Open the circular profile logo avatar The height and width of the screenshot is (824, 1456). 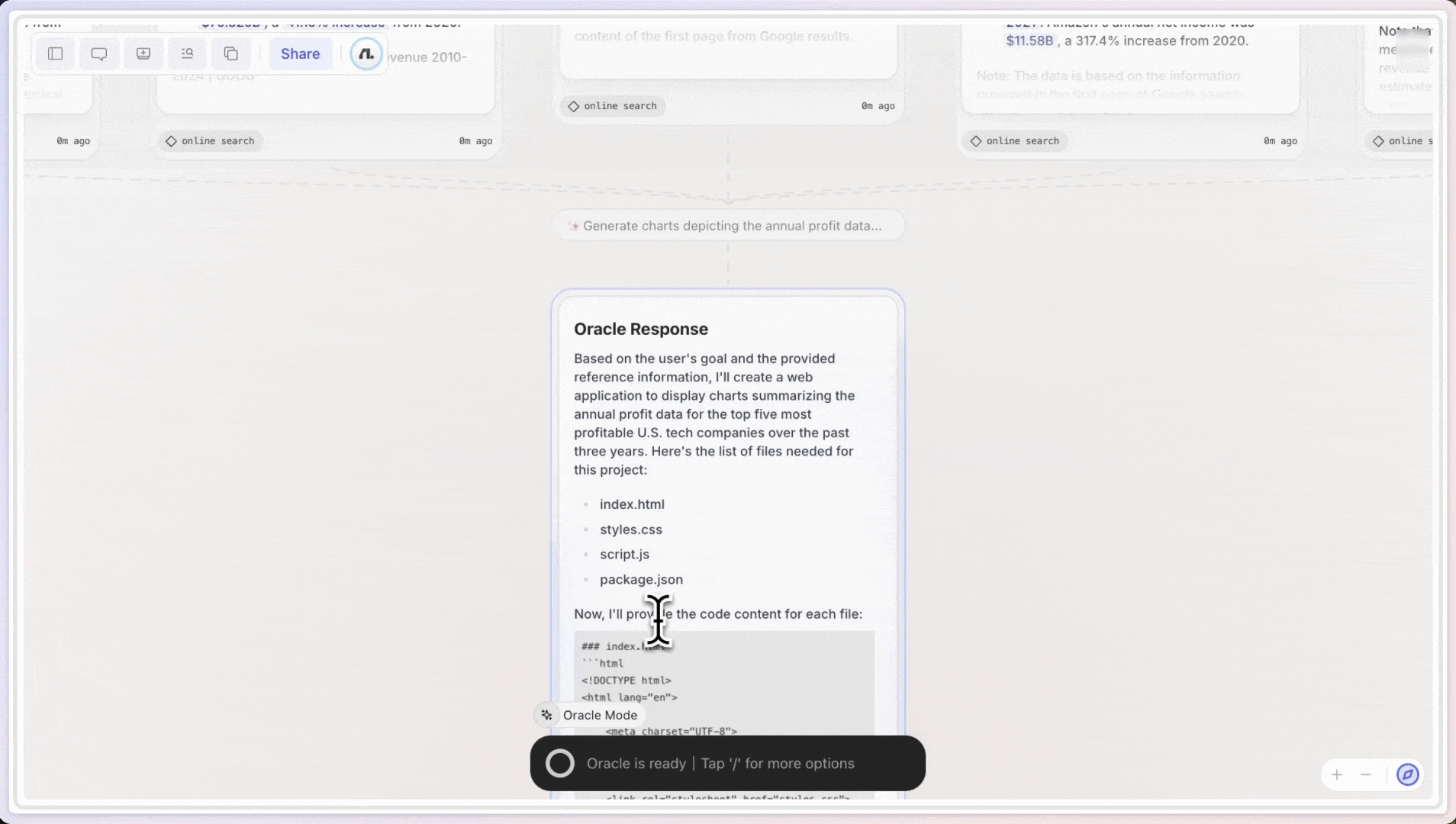point(366,54)
